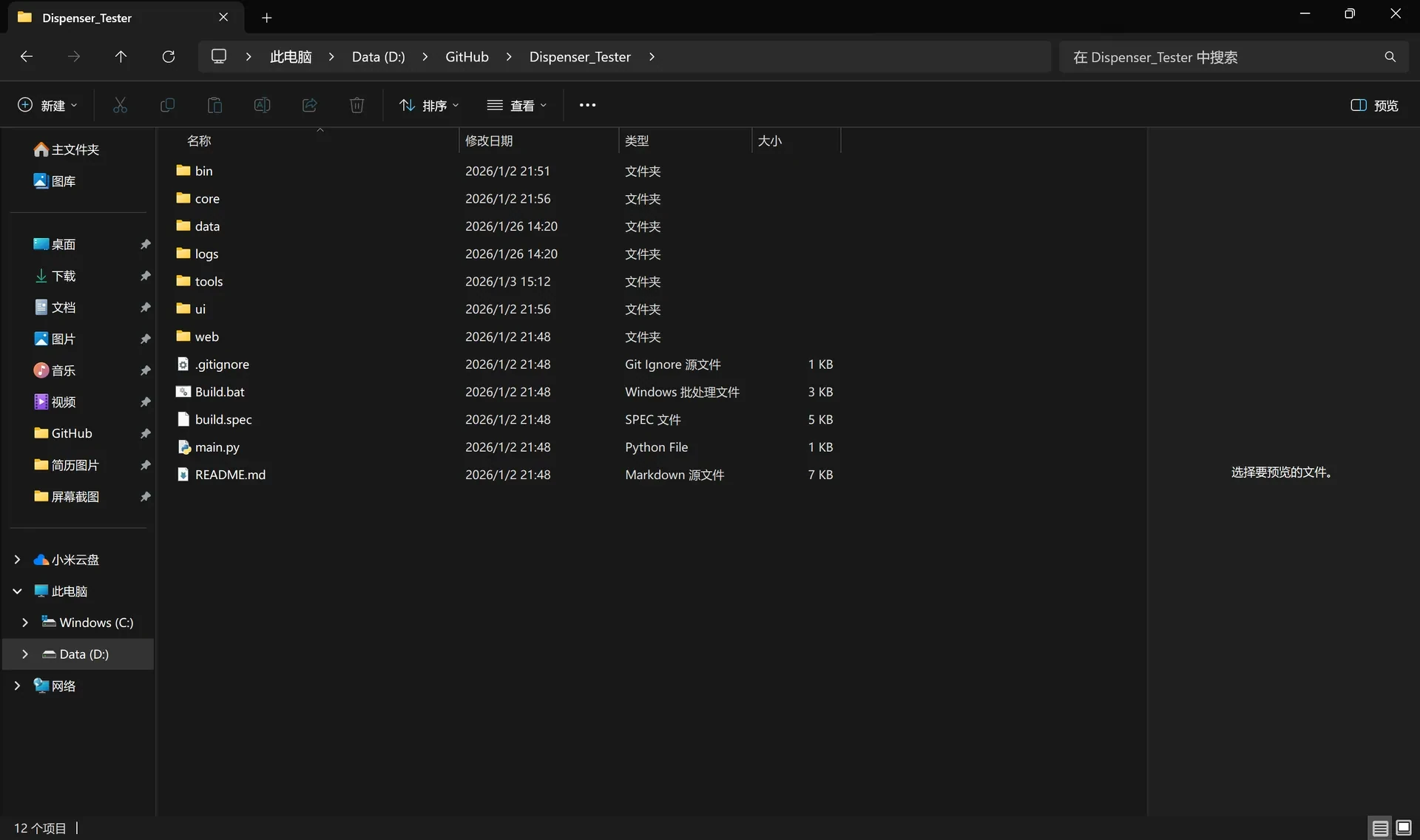Refresh the current folder view
Viewport: 1420px width, 840px height.
tap(169, 57)
